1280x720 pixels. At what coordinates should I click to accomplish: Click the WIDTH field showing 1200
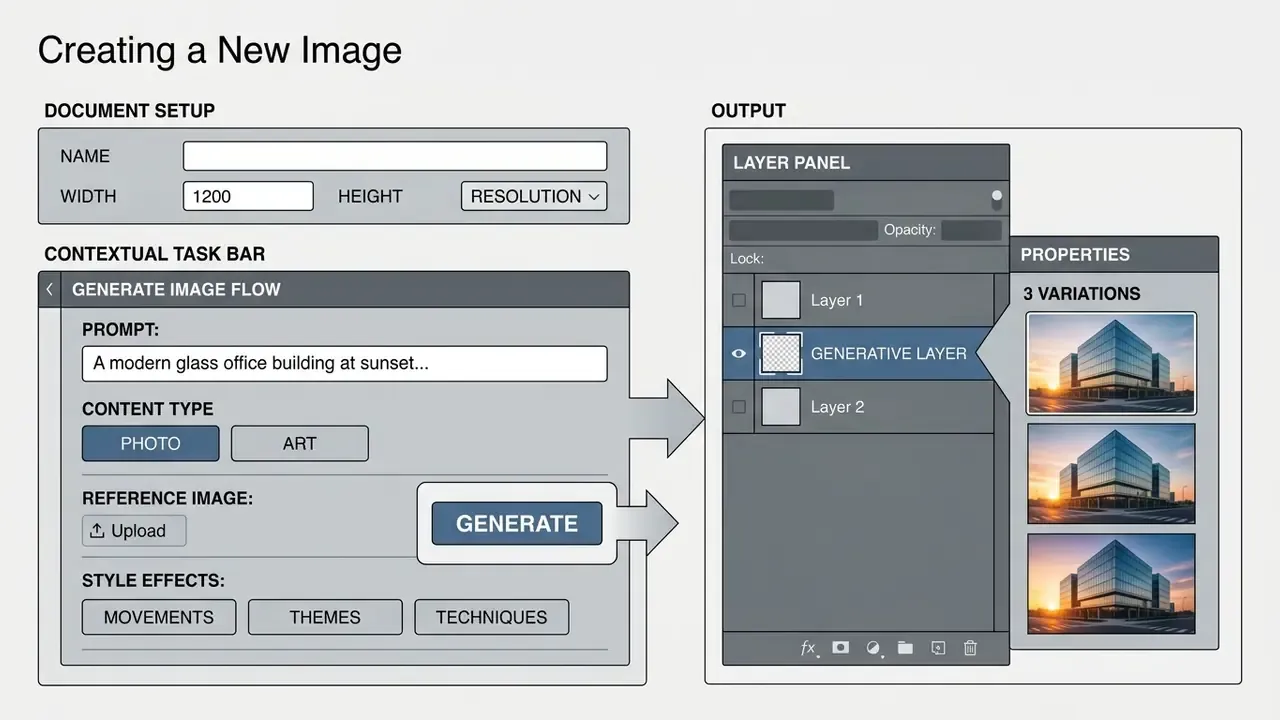click(248, 196)
